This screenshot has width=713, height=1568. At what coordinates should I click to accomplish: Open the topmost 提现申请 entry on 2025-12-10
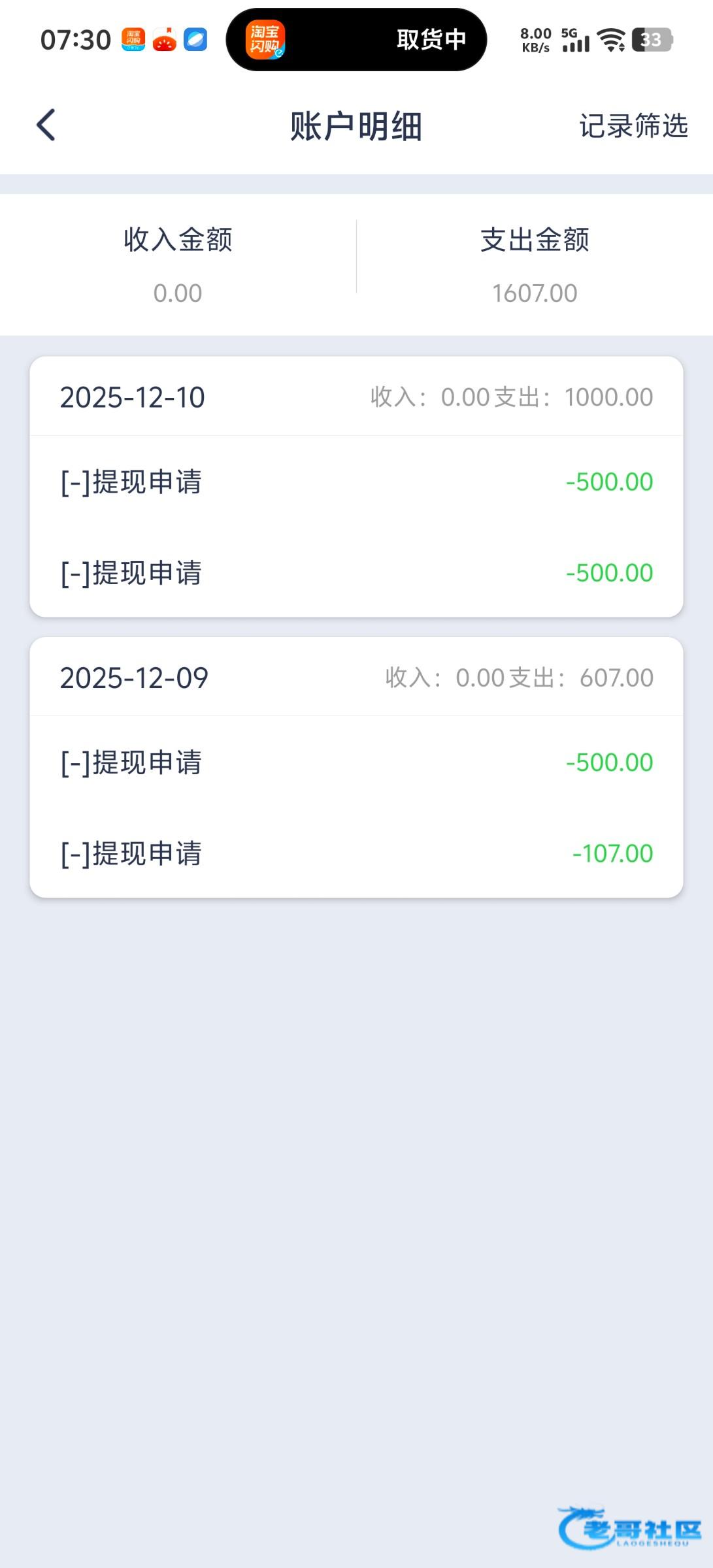click(x=356, y=482)
